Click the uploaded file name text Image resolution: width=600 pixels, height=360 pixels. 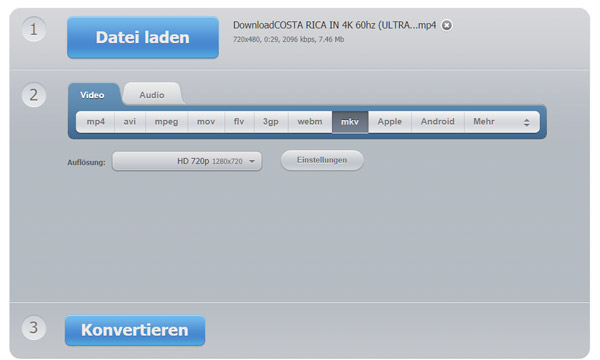pyautogui.click(x=334, y=25)
